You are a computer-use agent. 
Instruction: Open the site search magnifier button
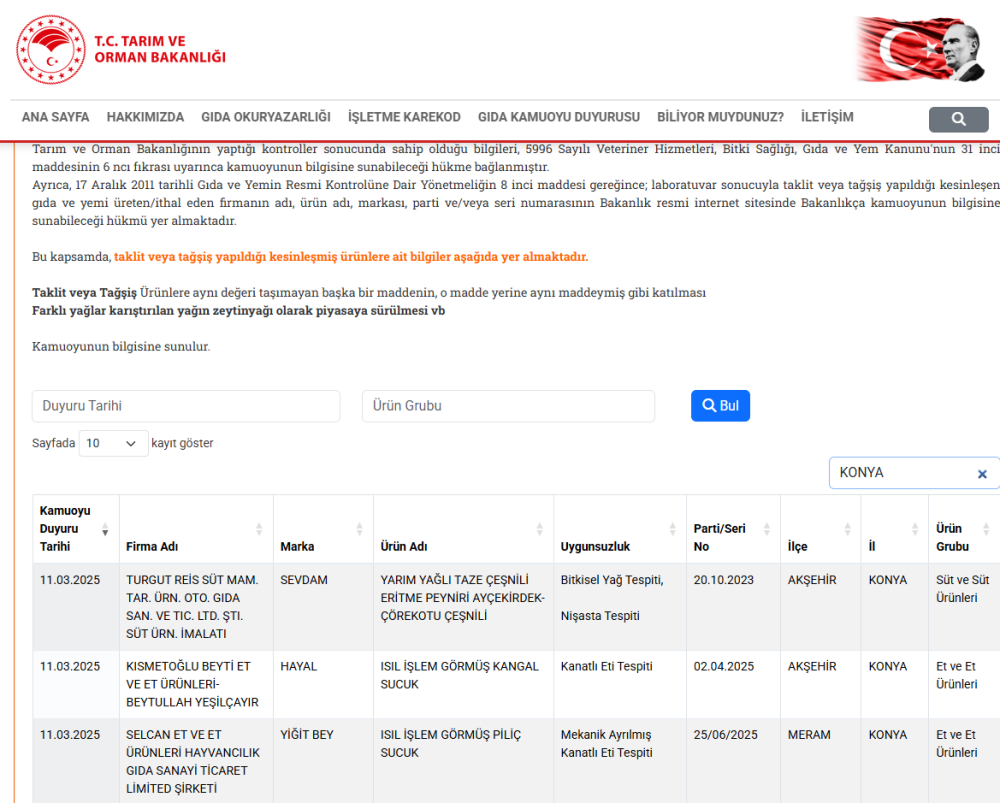click(958, 119)
